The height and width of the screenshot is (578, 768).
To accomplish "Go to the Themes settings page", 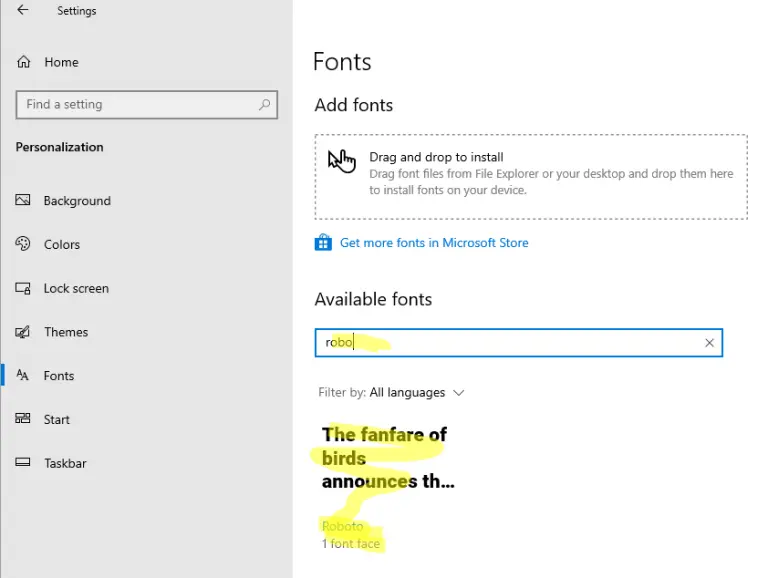I will point(66,332).
